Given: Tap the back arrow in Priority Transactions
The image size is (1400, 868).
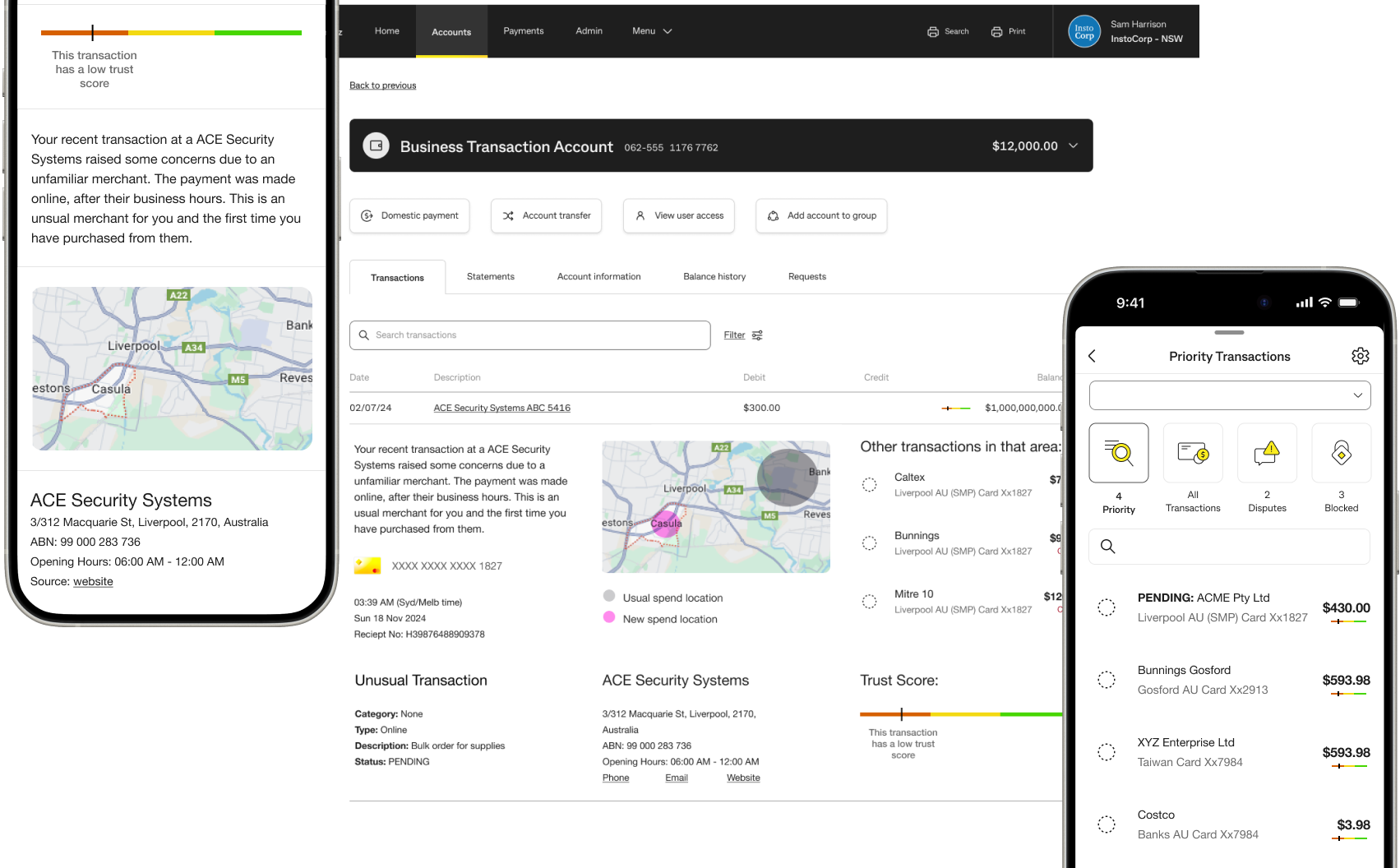Looking at the screenshot, I should click(1093, 356).
